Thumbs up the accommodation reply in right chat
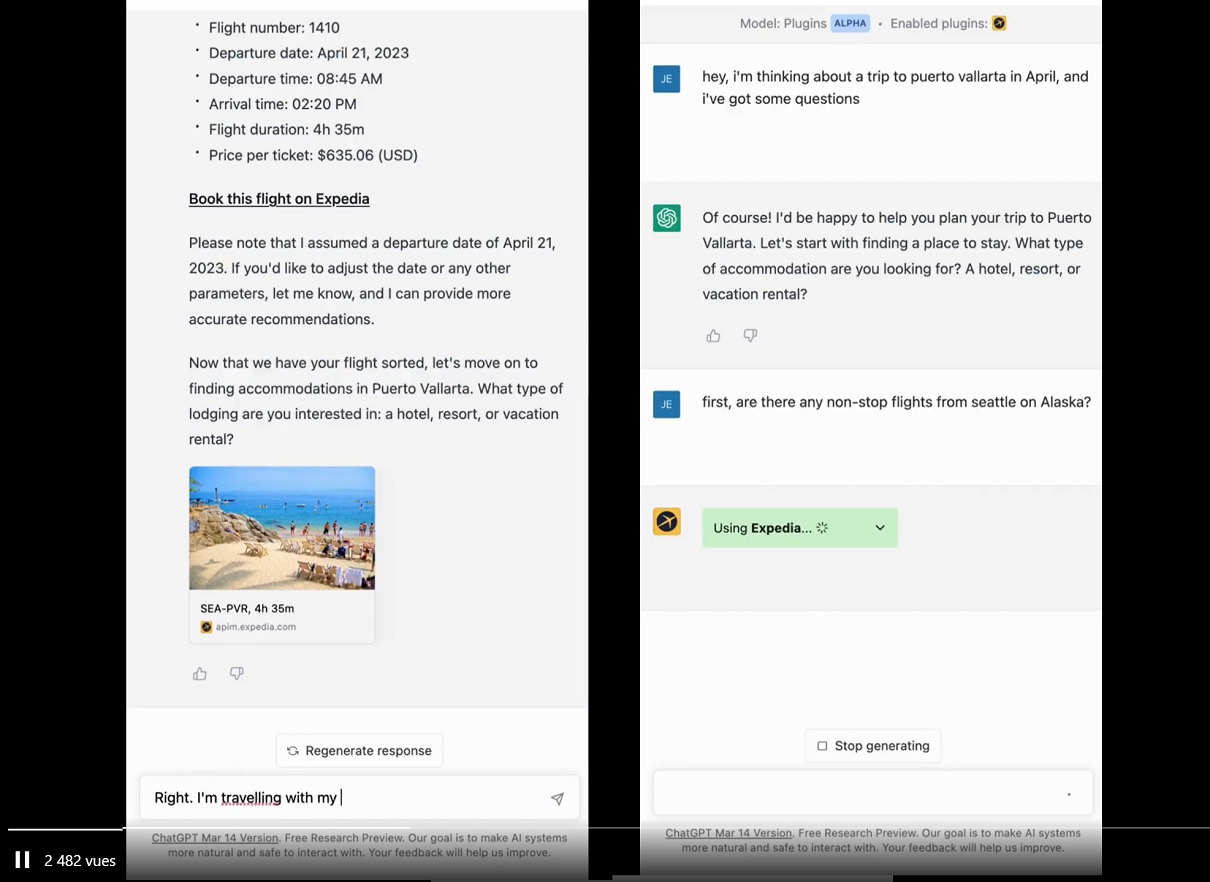The image size is (1210, 882). [713, 336]
